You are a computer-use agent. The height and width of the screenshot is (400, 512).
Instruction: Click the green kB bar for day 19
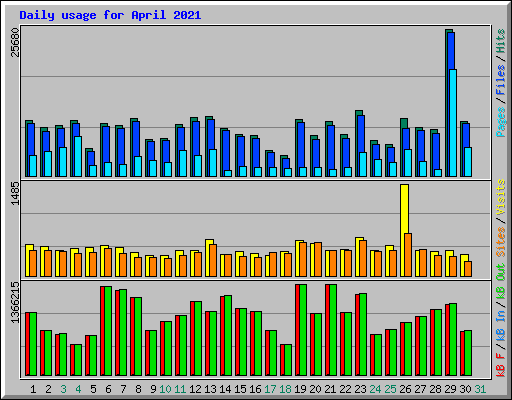[x=303, y=330]
